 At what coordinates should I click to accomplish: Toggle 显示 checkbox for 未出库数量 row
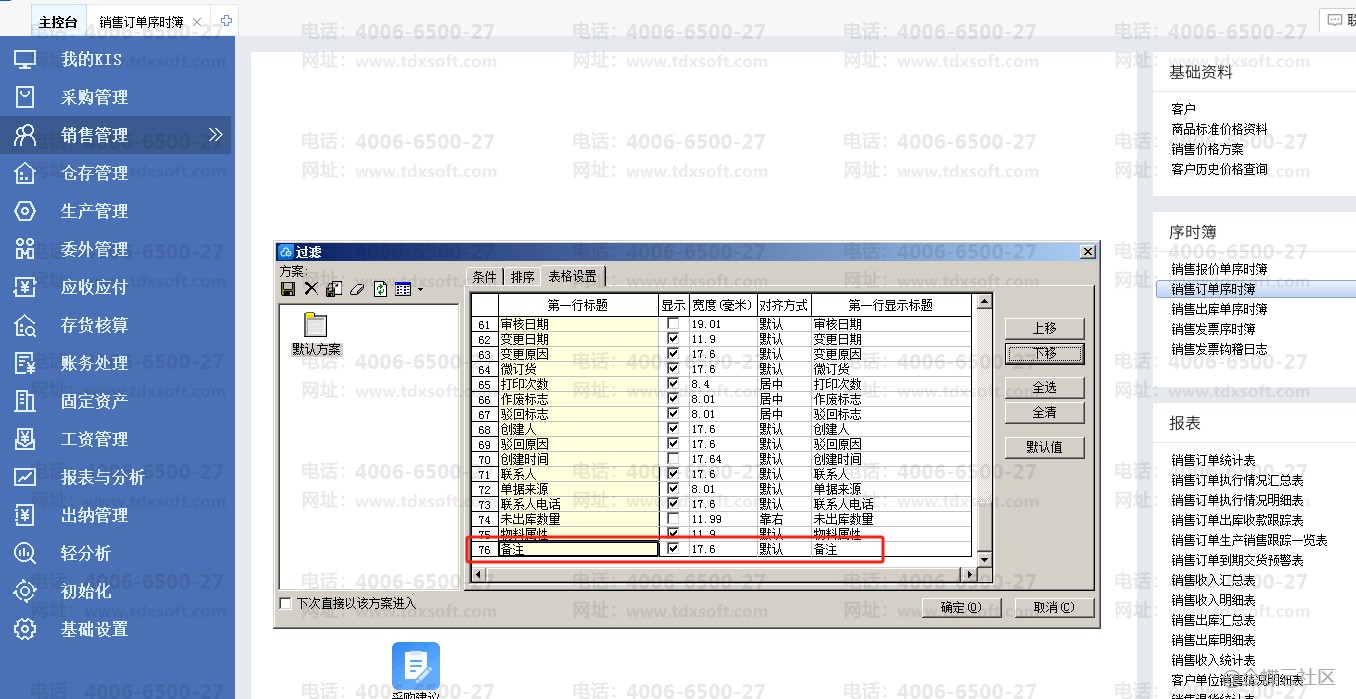tap(673, 519)
